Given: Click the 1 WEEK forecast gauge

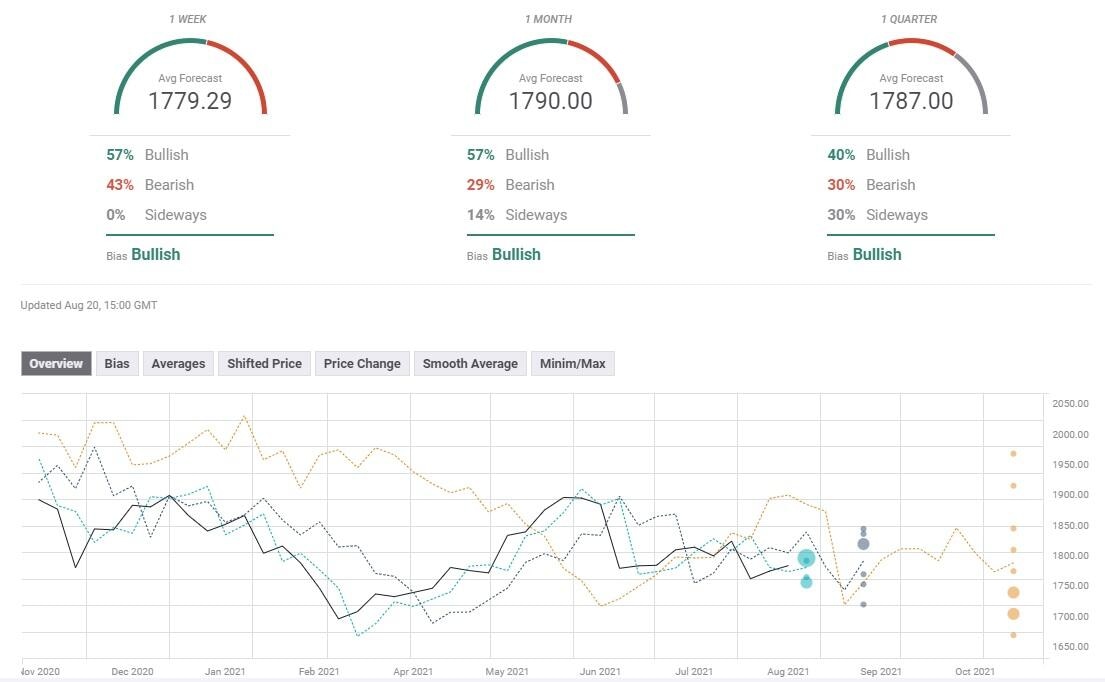Looking at the screenshot, I should click(x=190, y=85).
